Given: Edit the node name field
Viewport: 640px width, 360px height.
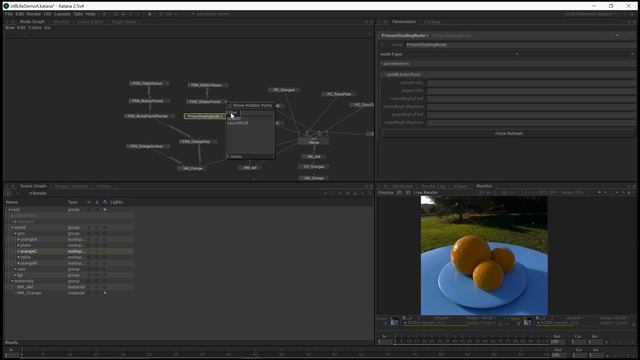Looking at the screenshot, I should click(x=520, y=44).
